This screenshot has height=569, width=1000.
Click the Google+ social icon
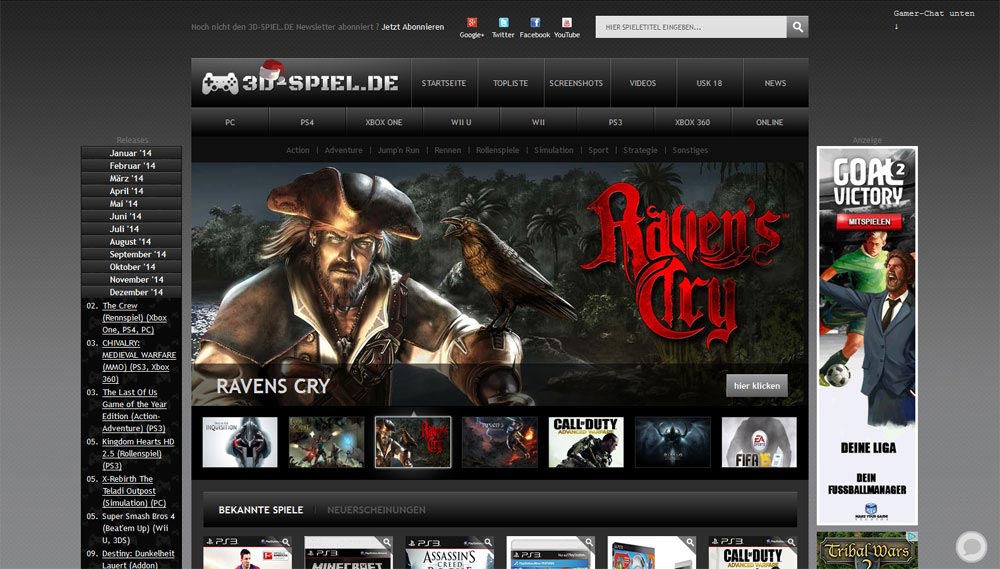[471, 23]
